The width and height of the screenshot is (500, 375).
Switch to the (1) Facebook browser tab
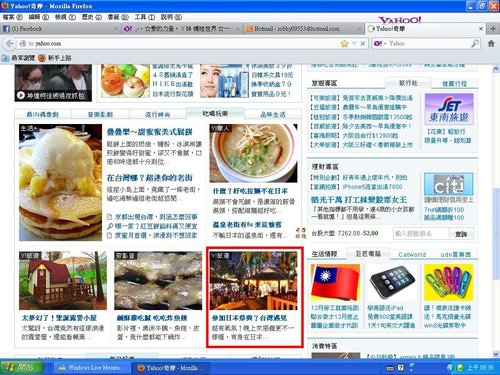pyautogui.click(x=60, y=29)
